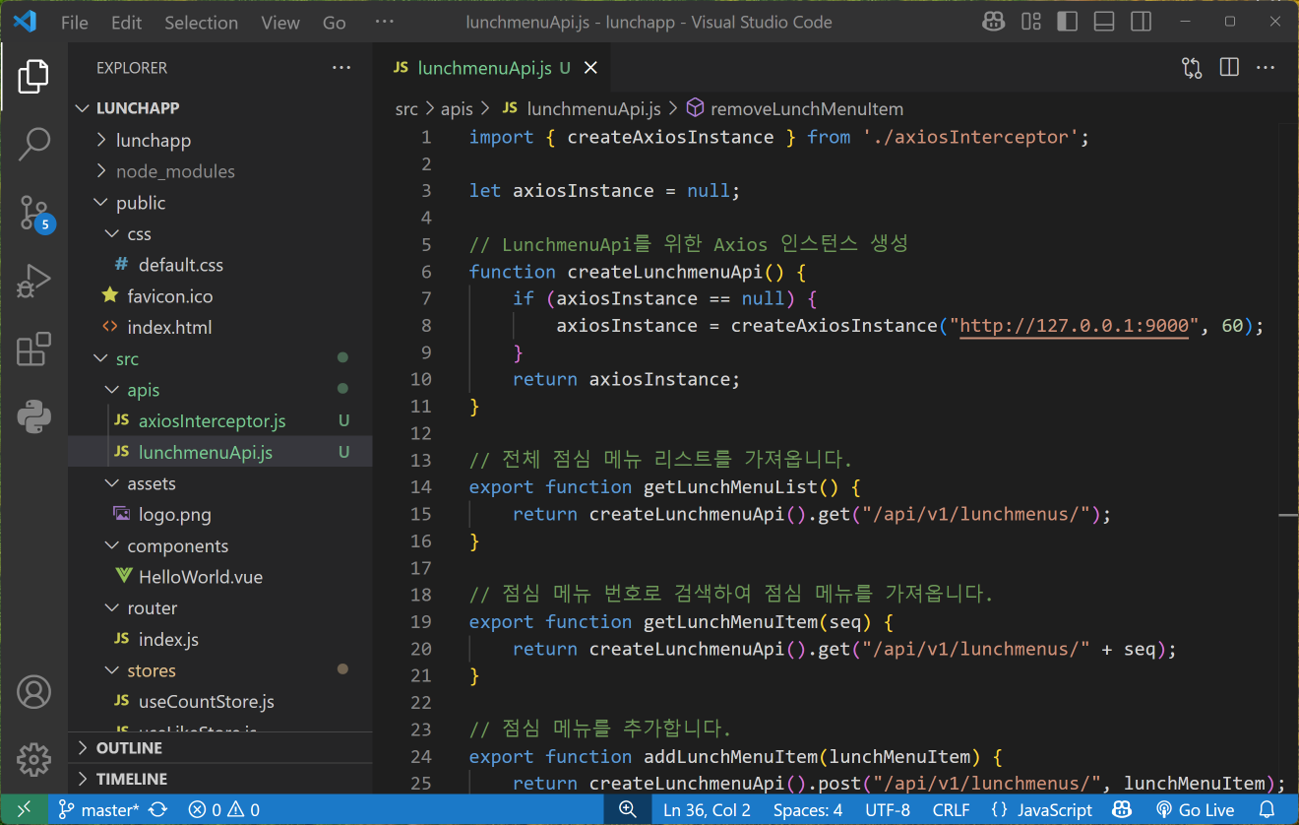Open the View menu

280,22
